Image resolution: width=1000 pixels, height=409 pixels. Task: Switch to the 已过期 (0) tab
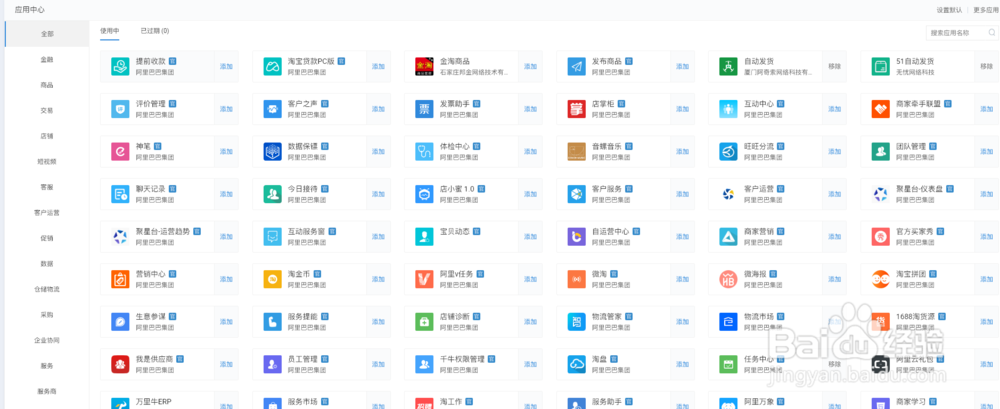pos(155,31)
